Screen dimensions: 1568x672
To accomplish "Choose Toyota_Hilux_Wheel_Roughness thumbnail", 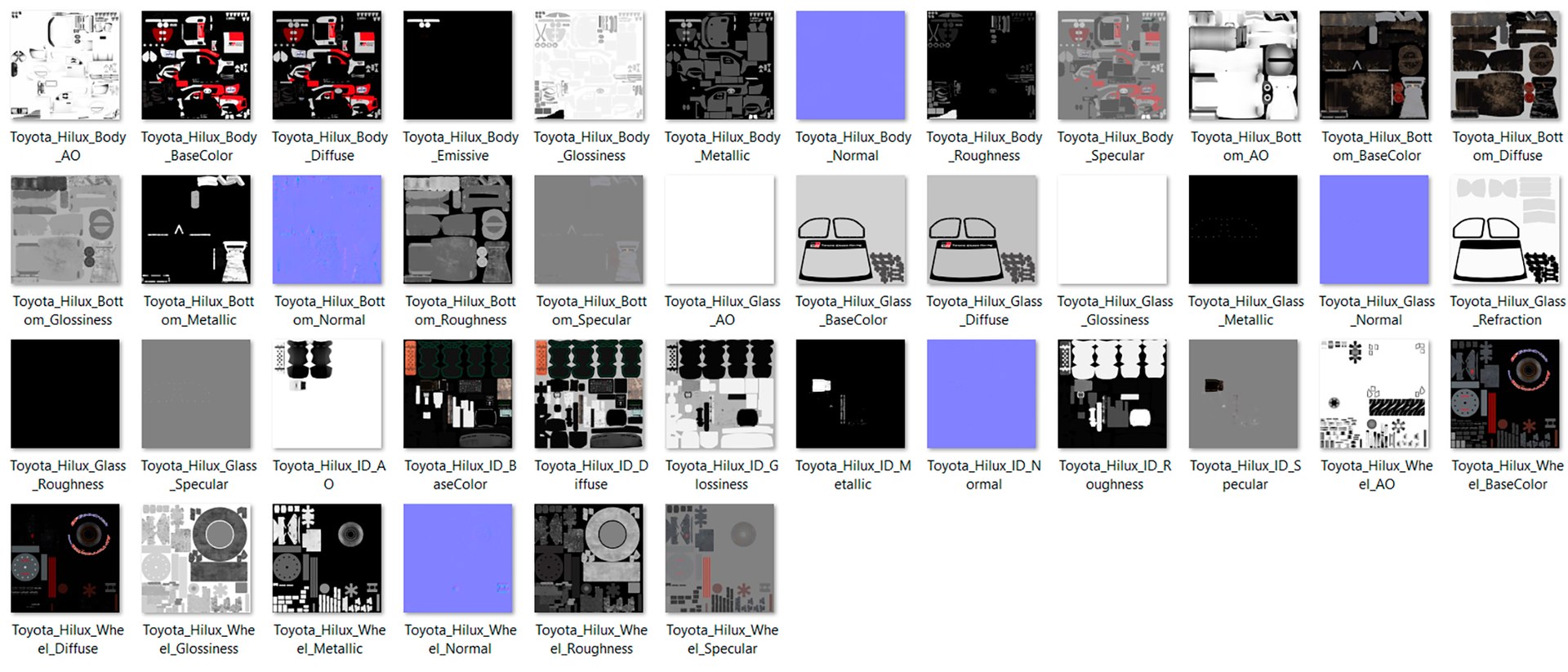I will 589,559.
